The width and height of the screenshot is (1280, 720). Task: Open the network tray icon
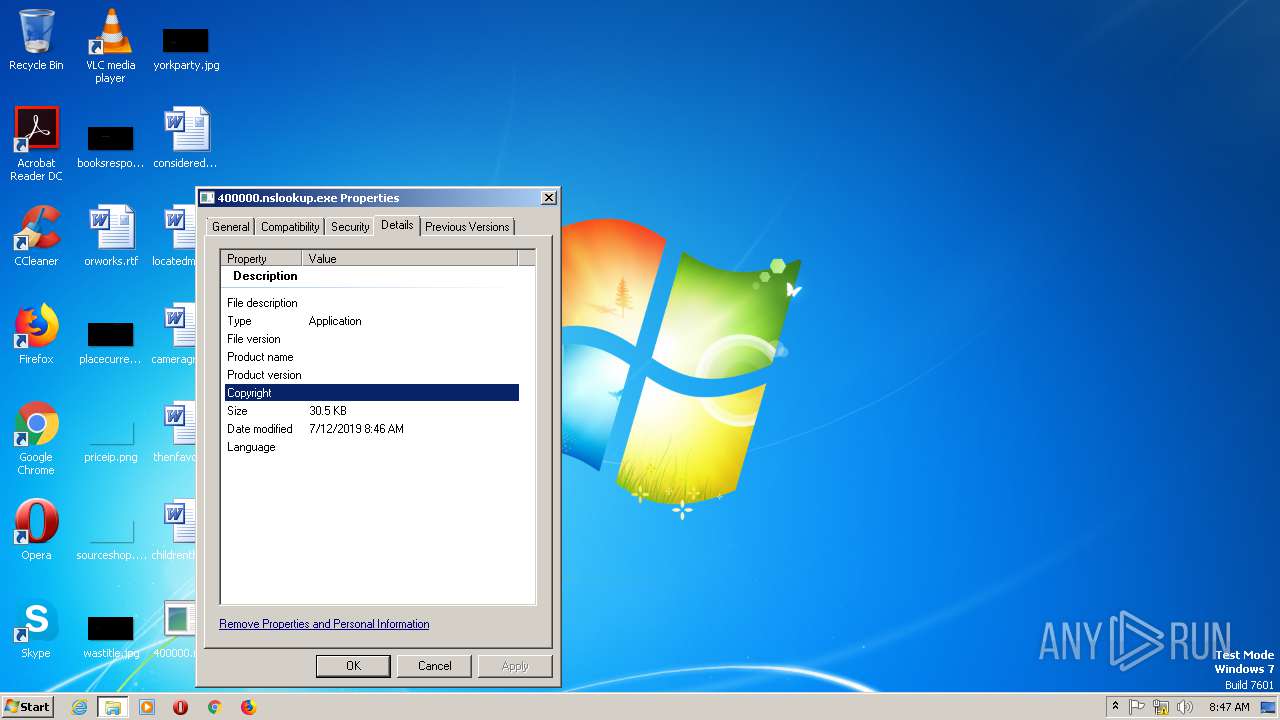(x=1161, y=707)
